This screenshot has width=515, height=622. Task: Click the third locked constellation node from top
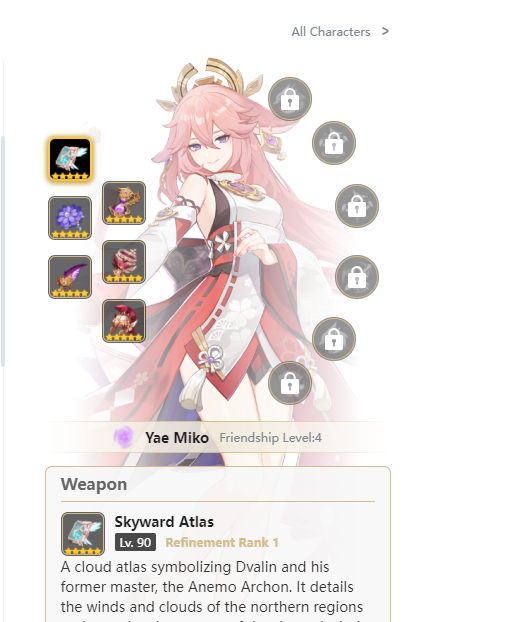(357, 206)
